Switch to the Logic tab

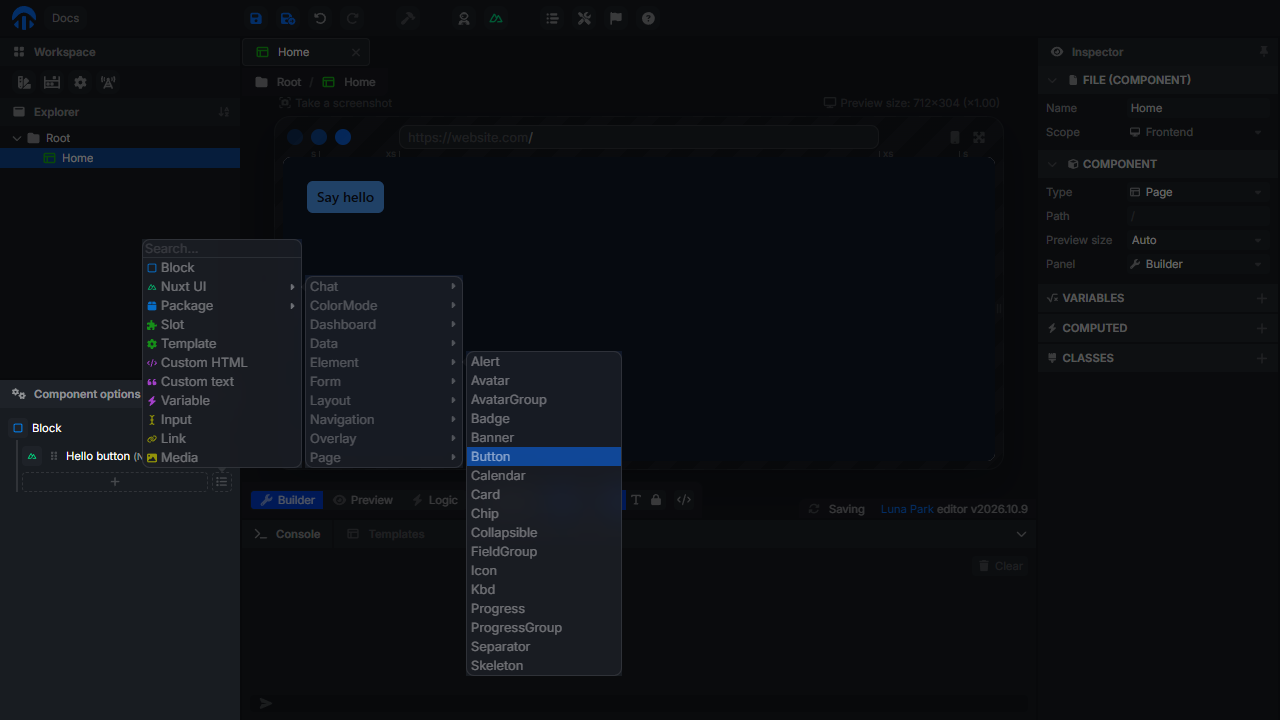tap(434, 500)
